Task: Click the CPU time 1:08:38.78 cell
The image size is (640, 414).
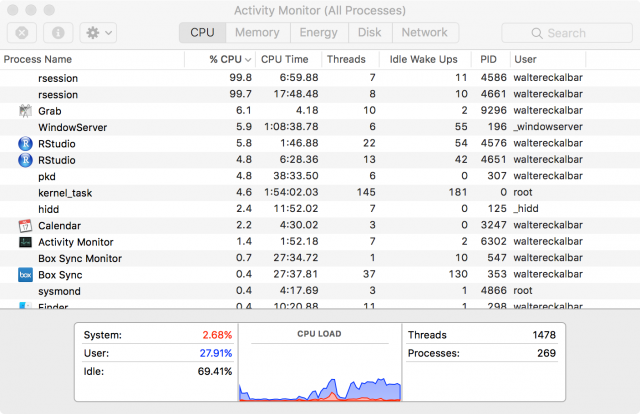Action: coord(291,127)
